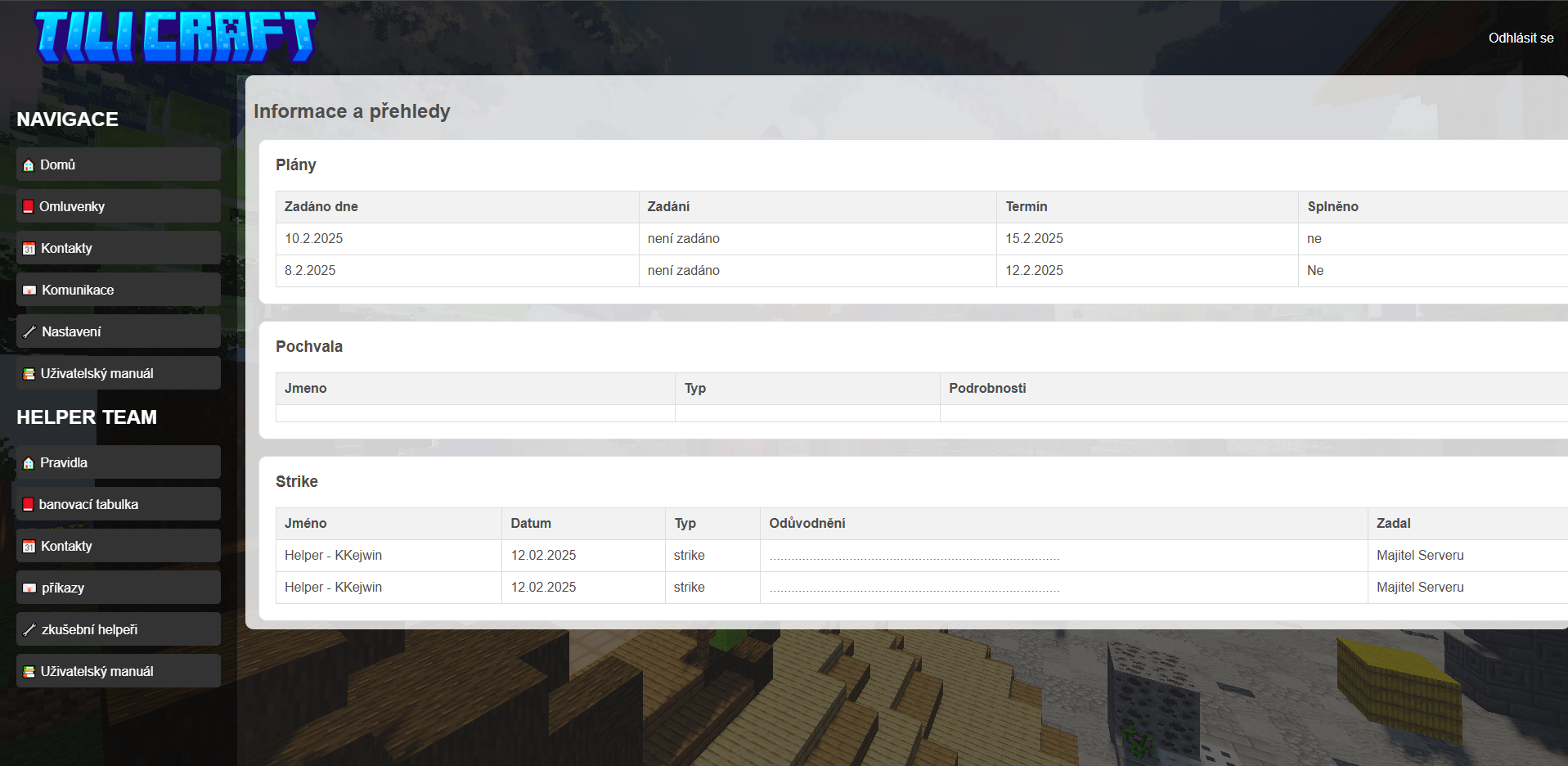Click the red book icon beside banovací tabulka
Screen dimensions: 1568x766
[x=28, y=505]
